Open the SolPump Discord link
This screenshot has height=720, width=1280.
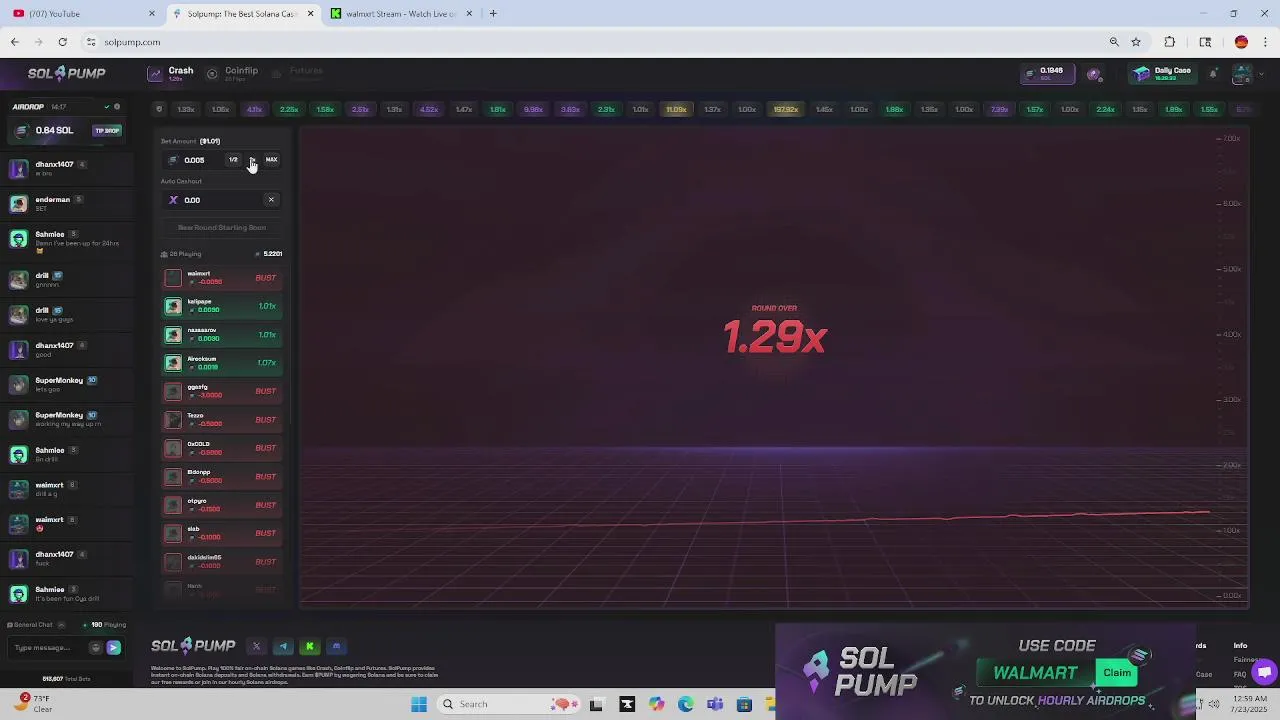[x=336, y=647]
